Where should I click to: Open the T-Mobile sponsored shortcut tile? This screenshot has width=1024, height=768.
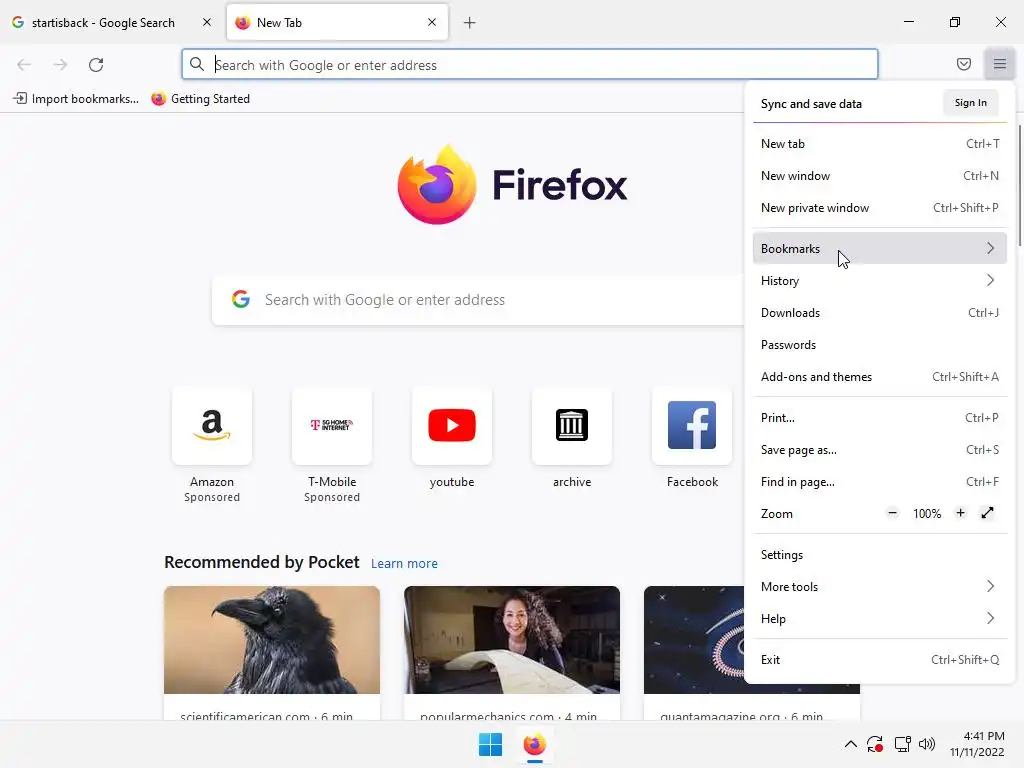332,426
